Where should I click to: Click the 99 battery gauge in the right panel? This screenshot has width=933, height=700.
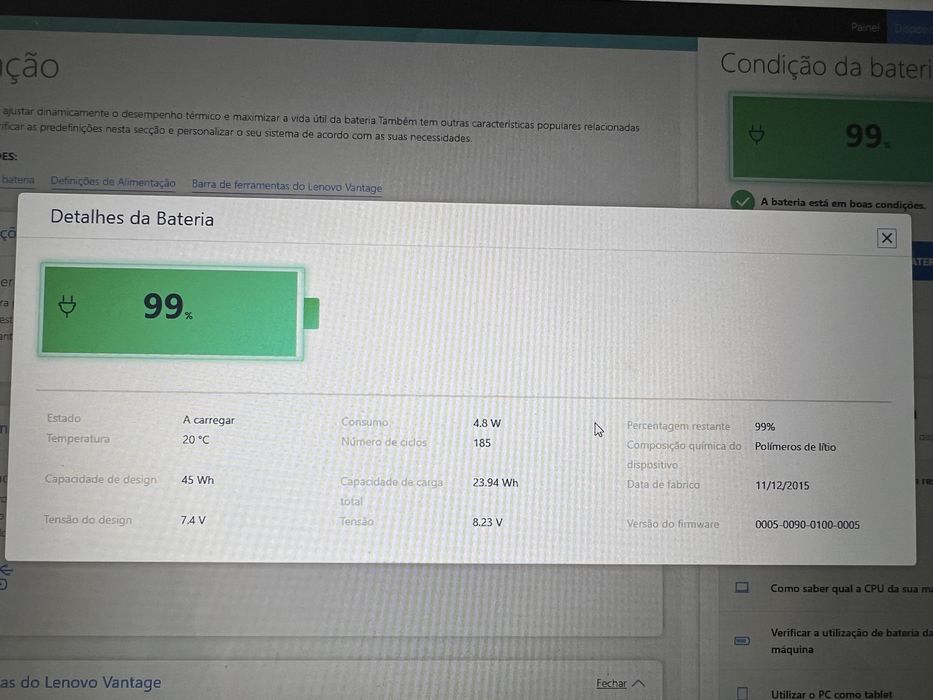coord(832,138)
